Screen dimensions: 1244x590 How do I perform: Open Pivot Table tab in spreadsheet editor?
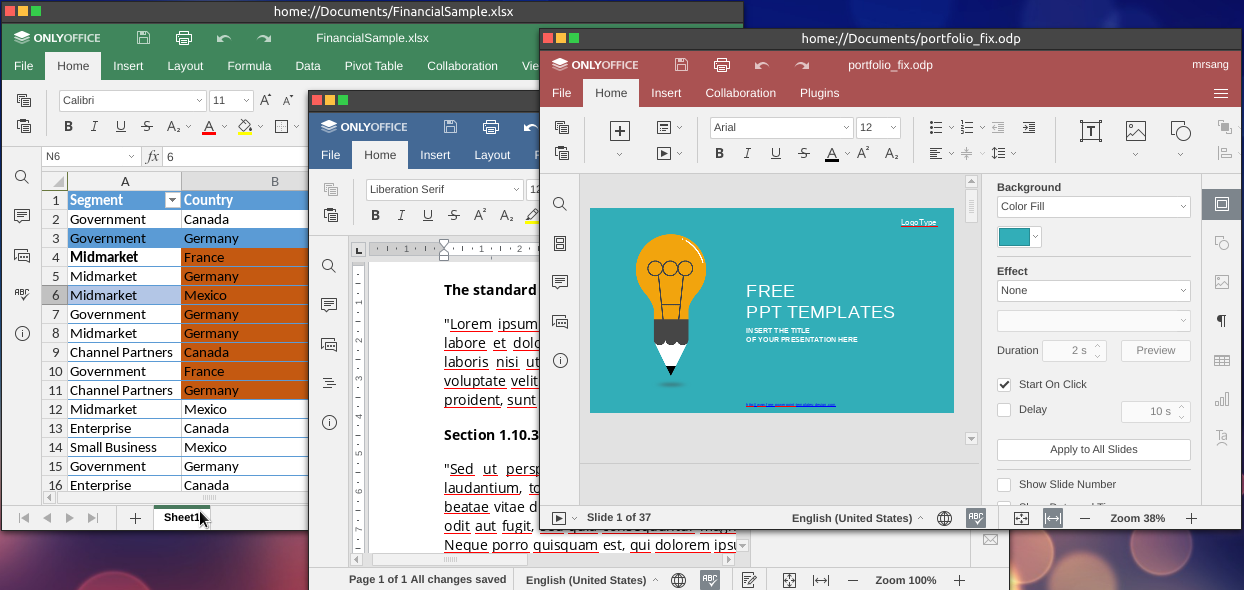pos(374,66)
